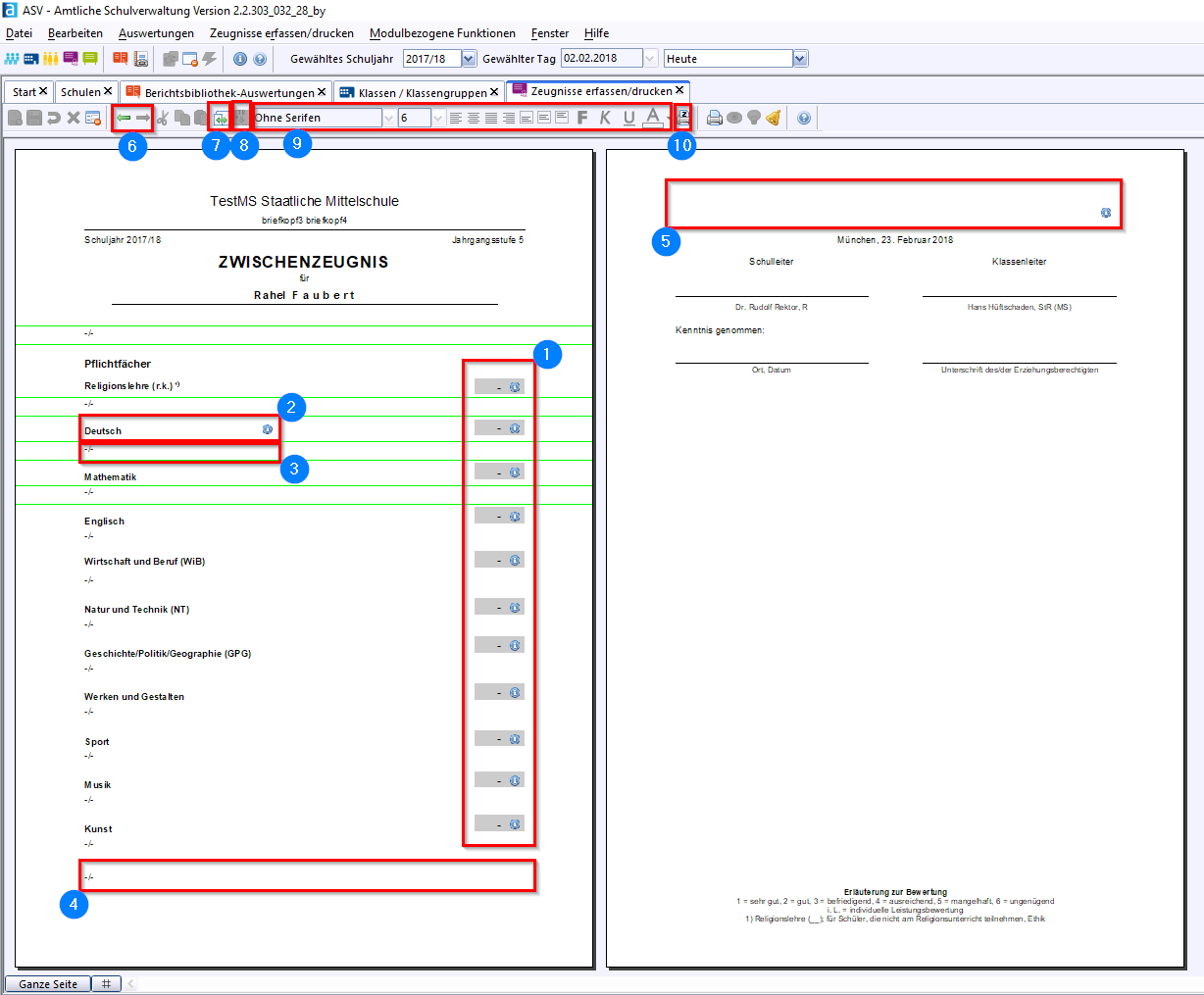Open the orange Berichtsbibliothek toolbar icon

[121, 59]
